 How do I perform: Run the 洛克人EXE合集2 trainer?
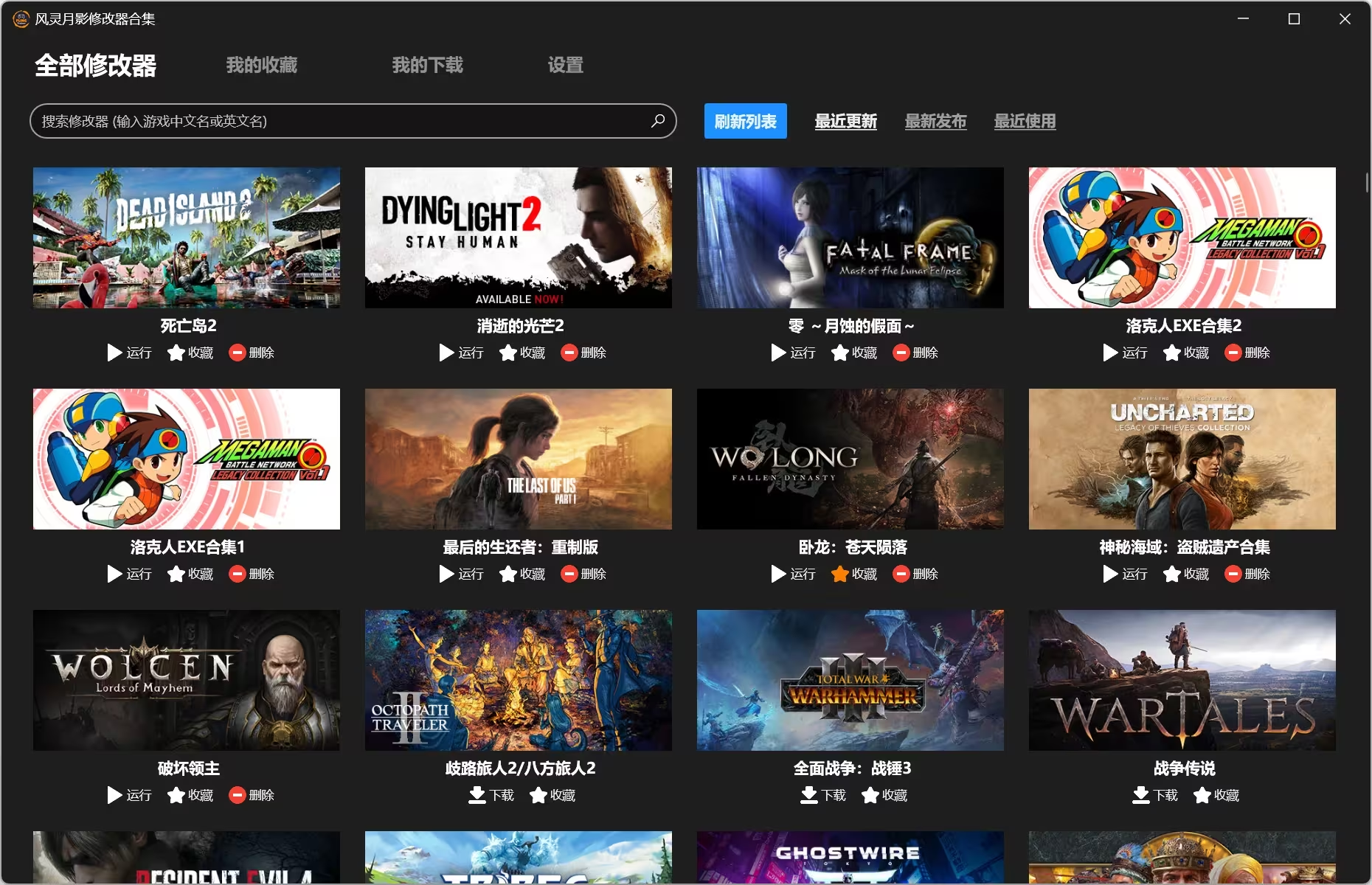(1126, 353)
